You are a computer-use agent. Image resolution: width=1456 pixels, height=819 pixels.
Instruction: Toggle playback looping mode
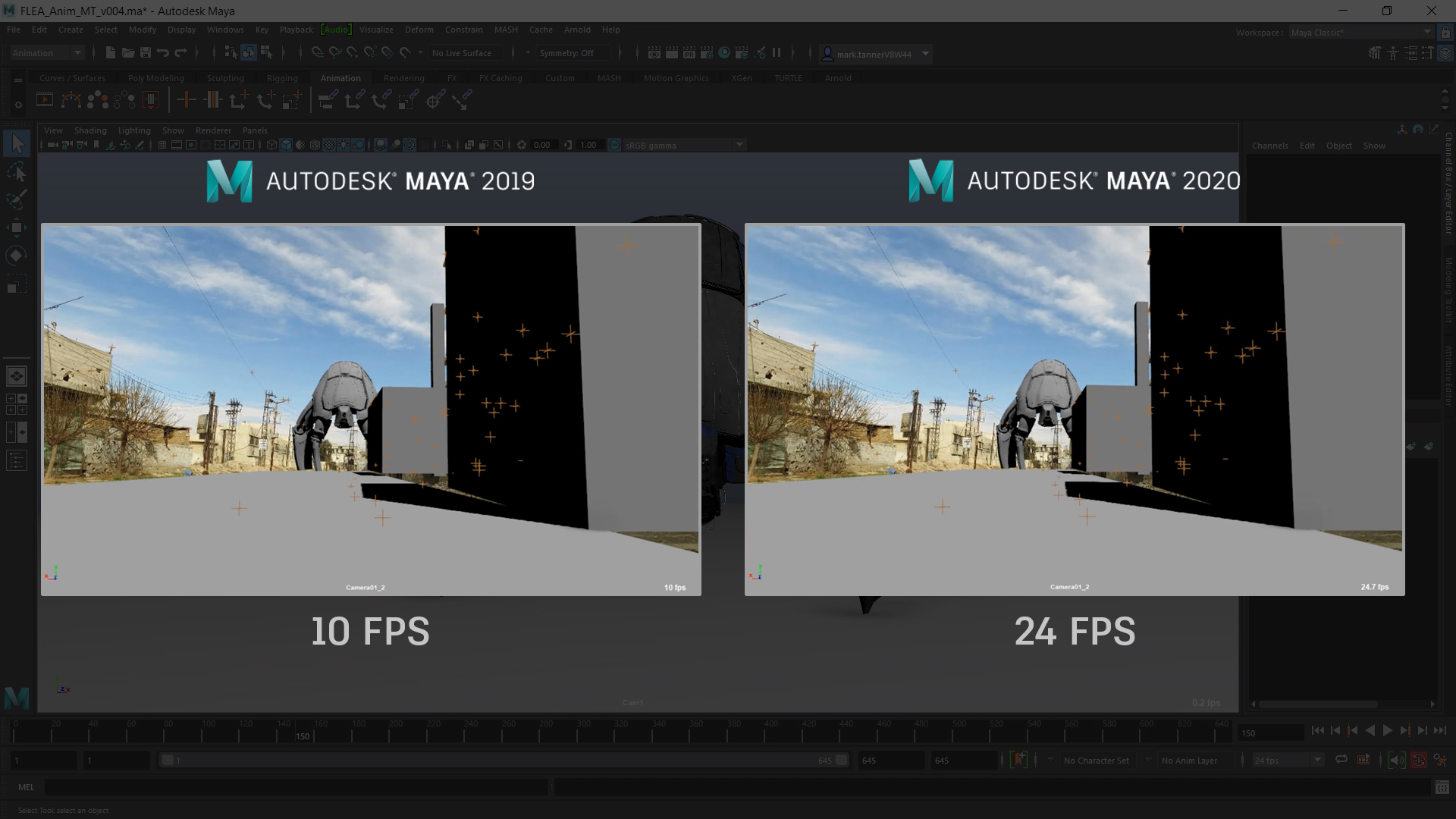1341,760
